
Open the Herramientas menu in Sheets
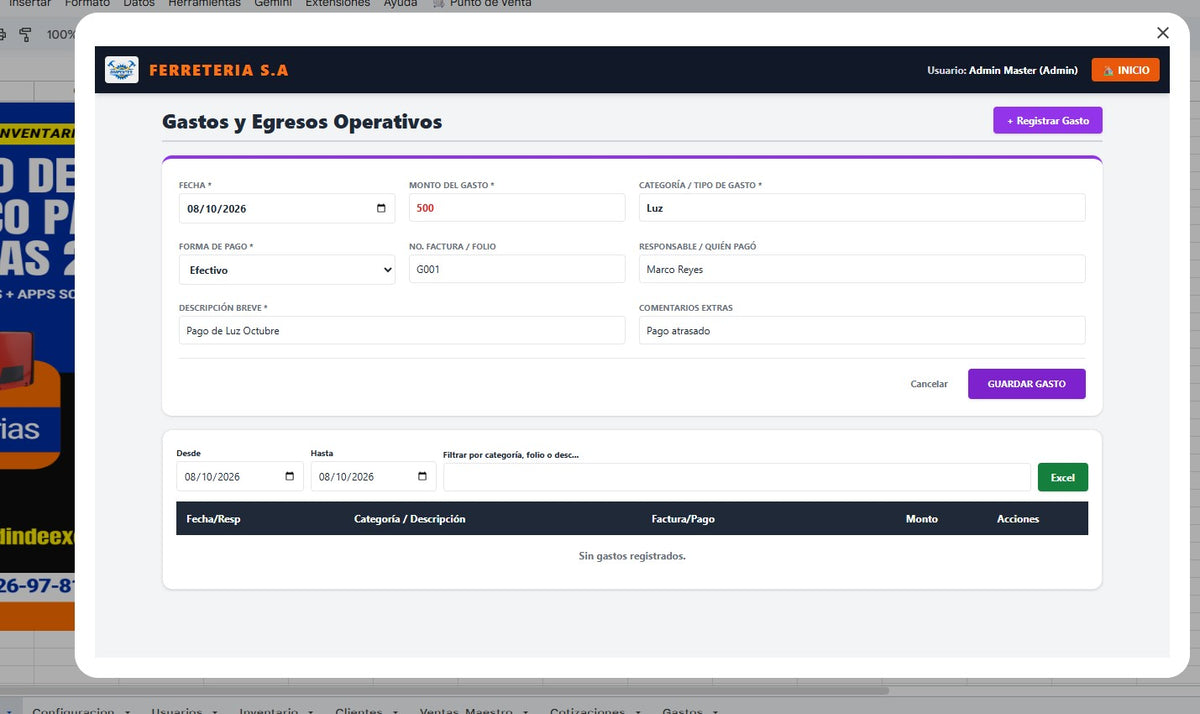click(x=204, y=4)
